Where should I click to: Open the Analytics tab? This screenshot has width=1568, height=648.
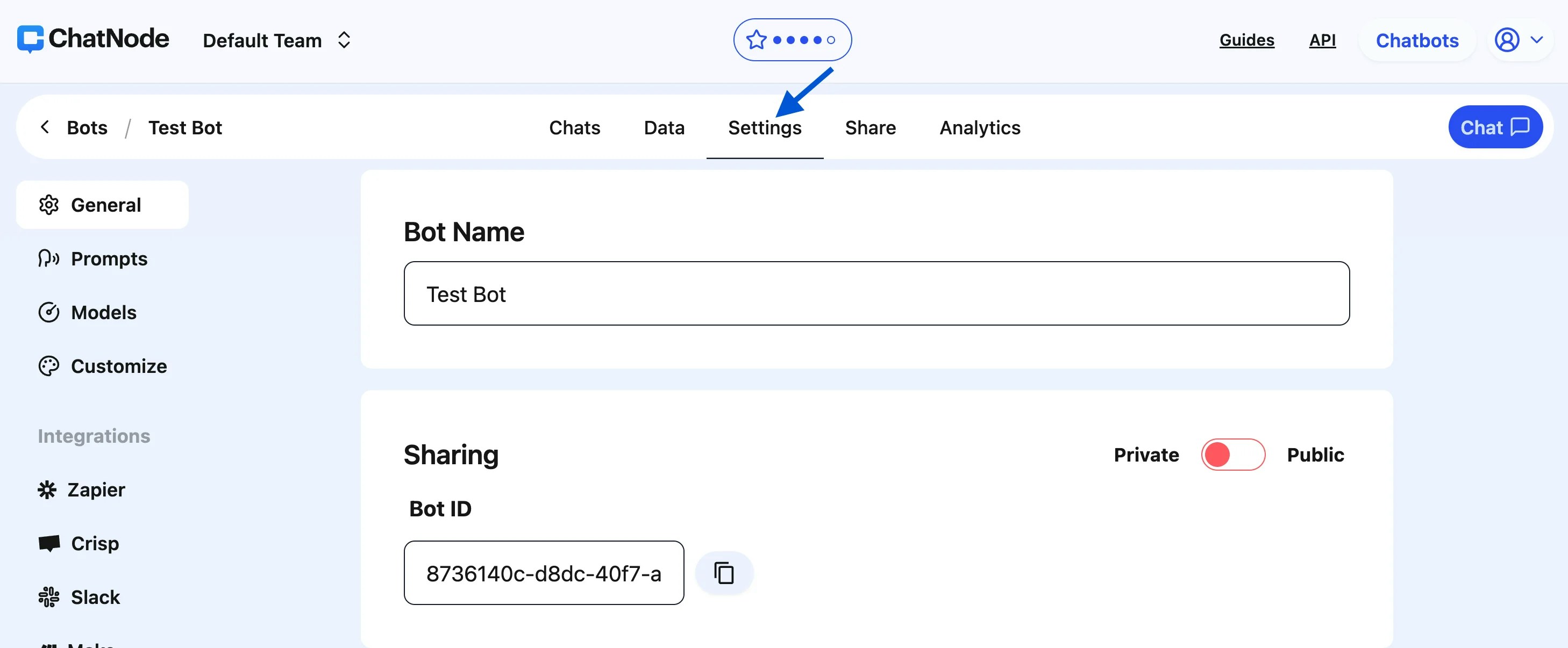point(979,127)
